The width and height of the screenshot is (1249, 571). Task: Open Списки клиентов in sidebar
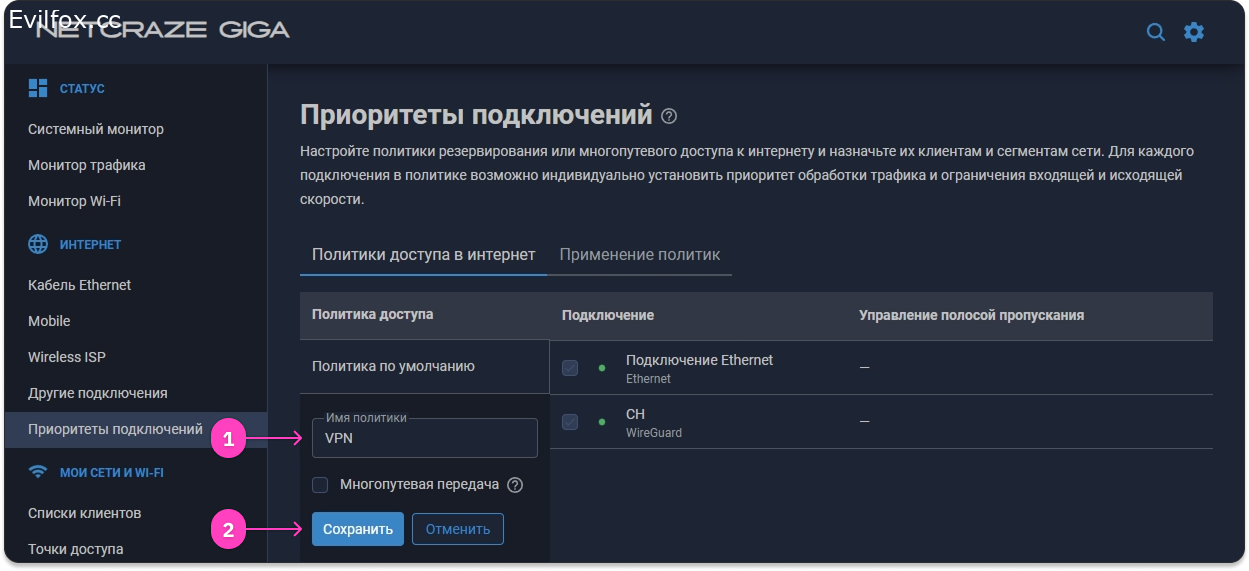tap(84, 513)
